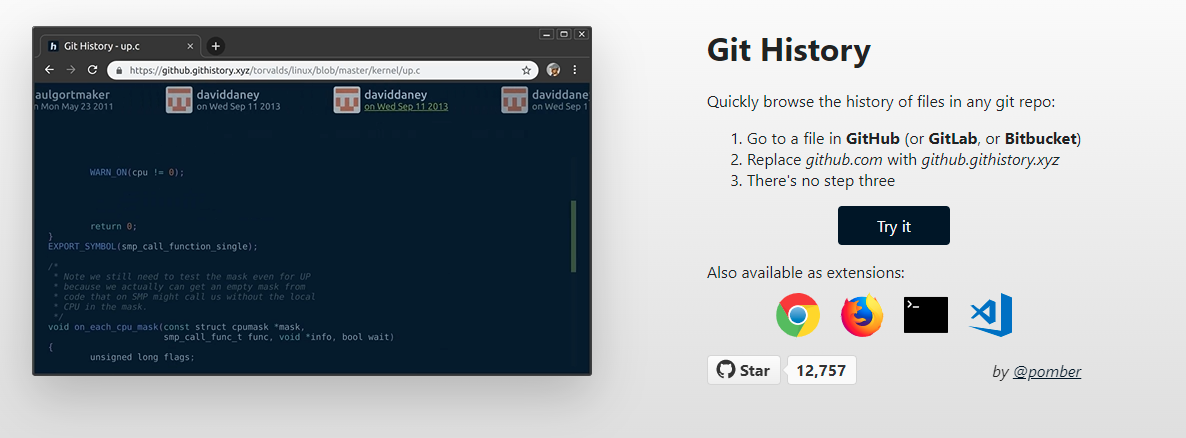Click the bold Bitbucket text
The height and width of the screenshot is (438, 1186).
tap(1041, 139)
